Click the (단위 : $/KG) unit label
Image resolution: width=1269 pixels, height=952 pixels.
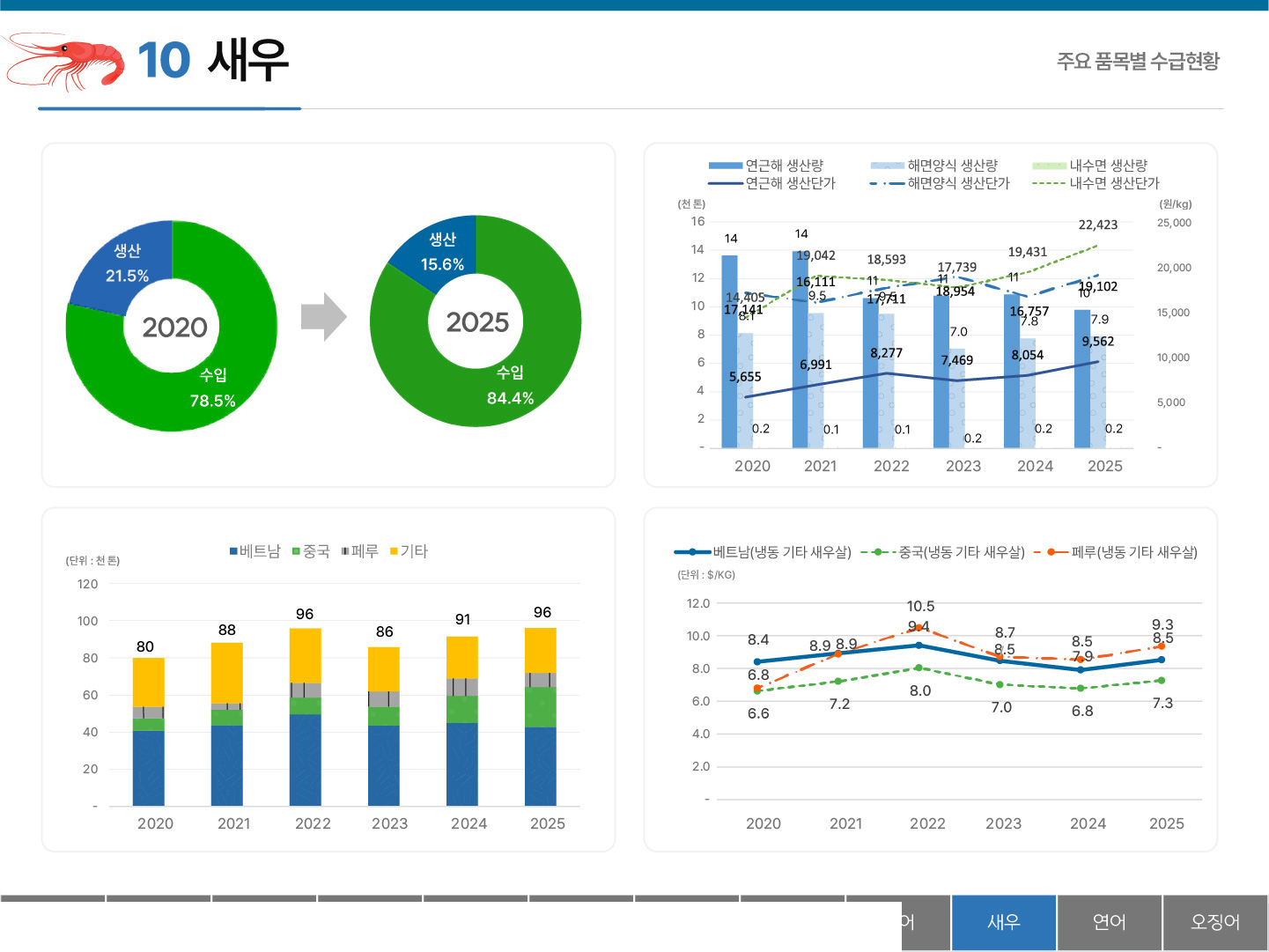point(706,575)
